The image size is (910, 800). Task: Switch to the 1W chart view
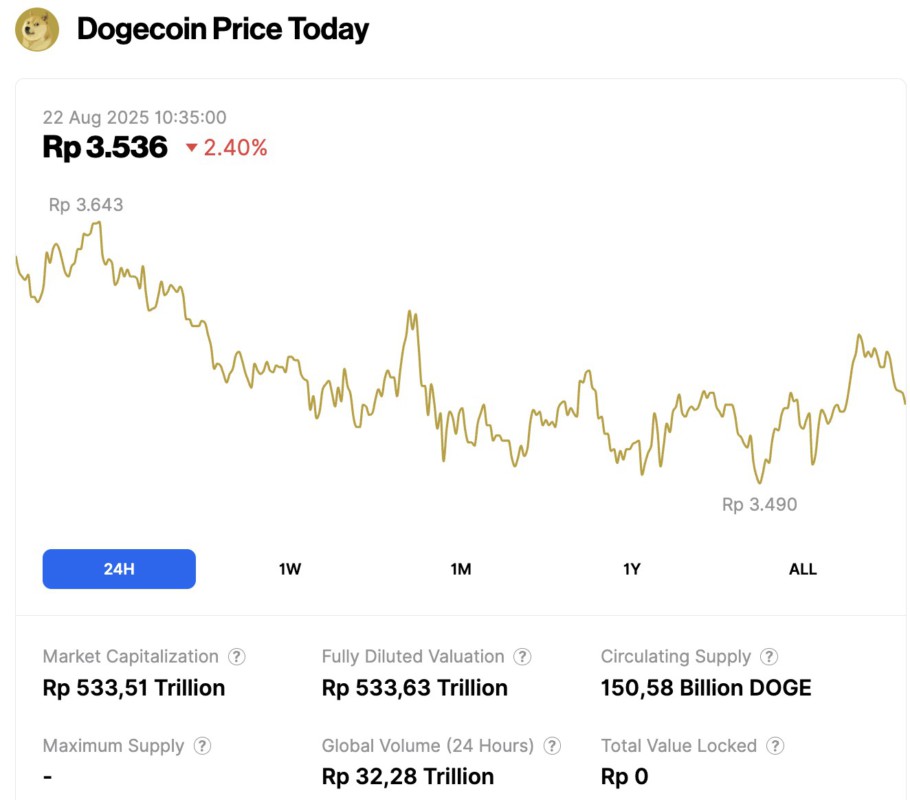pyautogui.click(x=288, y=568)
